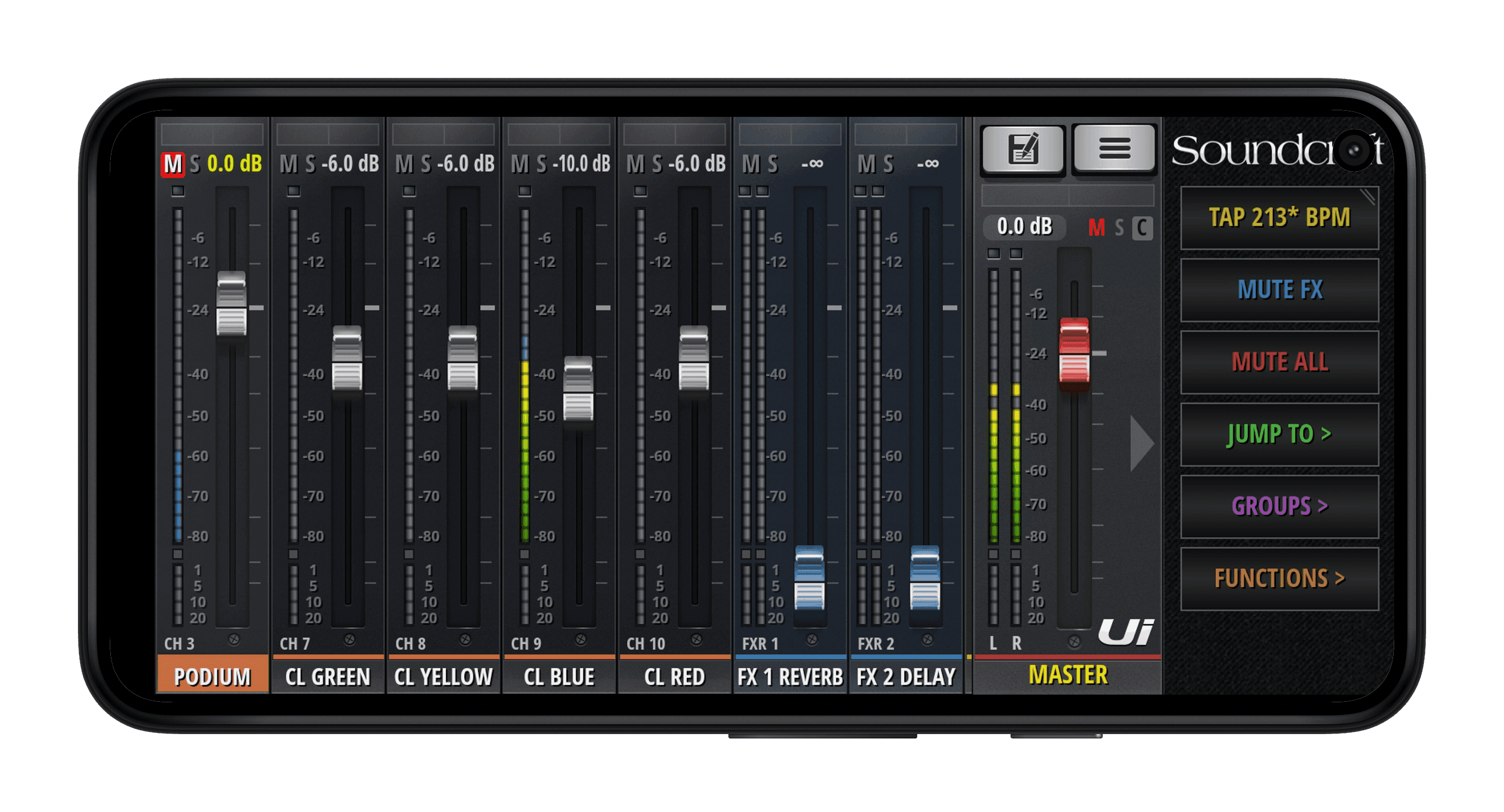This screenshot has width=1504, height=812.
Task: Click the PODIUM 0.0 dB level readout
Action: click(235, 164)
